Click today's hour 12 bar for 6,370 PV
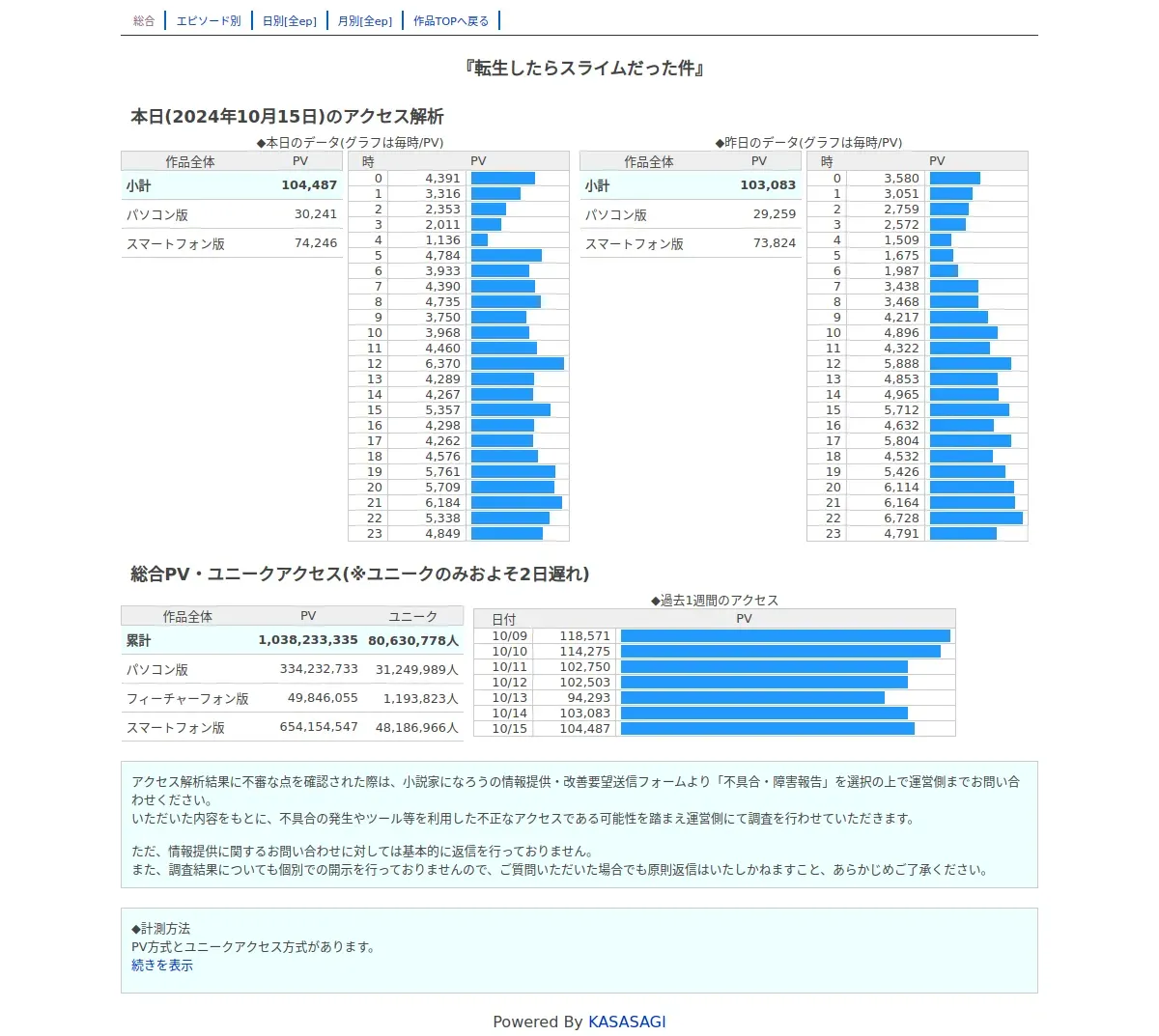 (x=518, y=364)
